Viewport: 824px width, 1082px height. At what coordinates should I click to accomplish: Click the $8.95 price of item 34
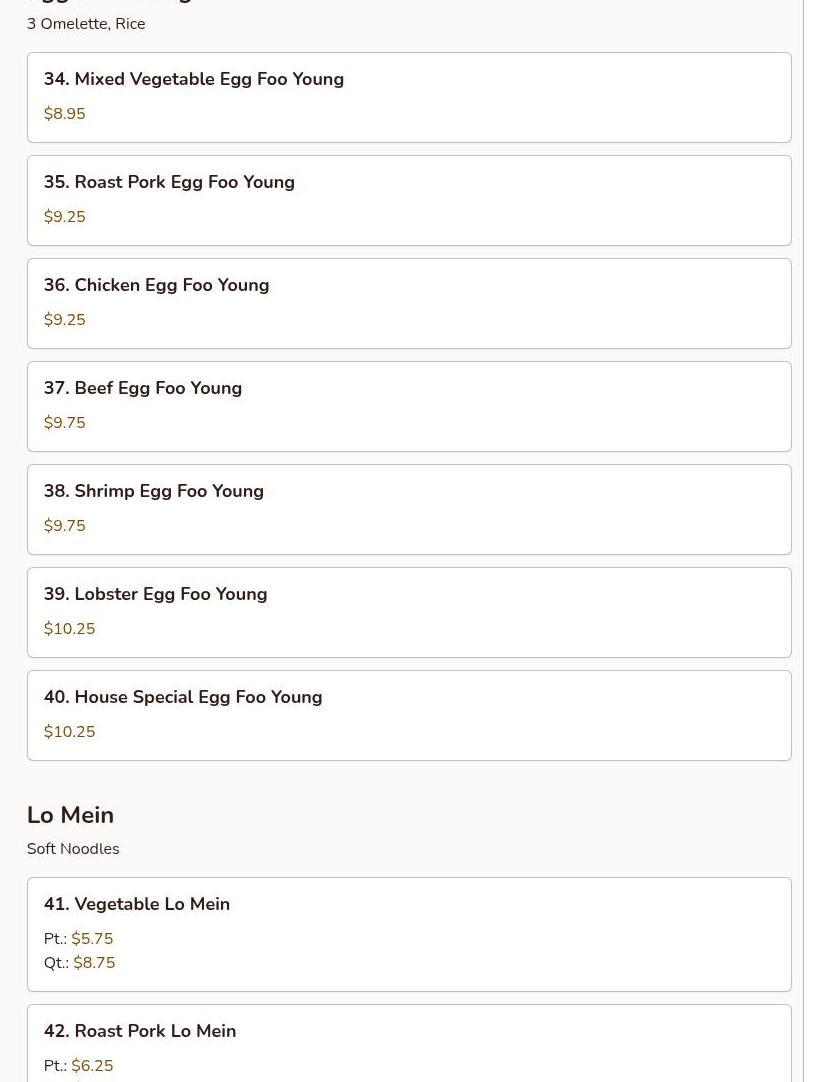(65, 114)
